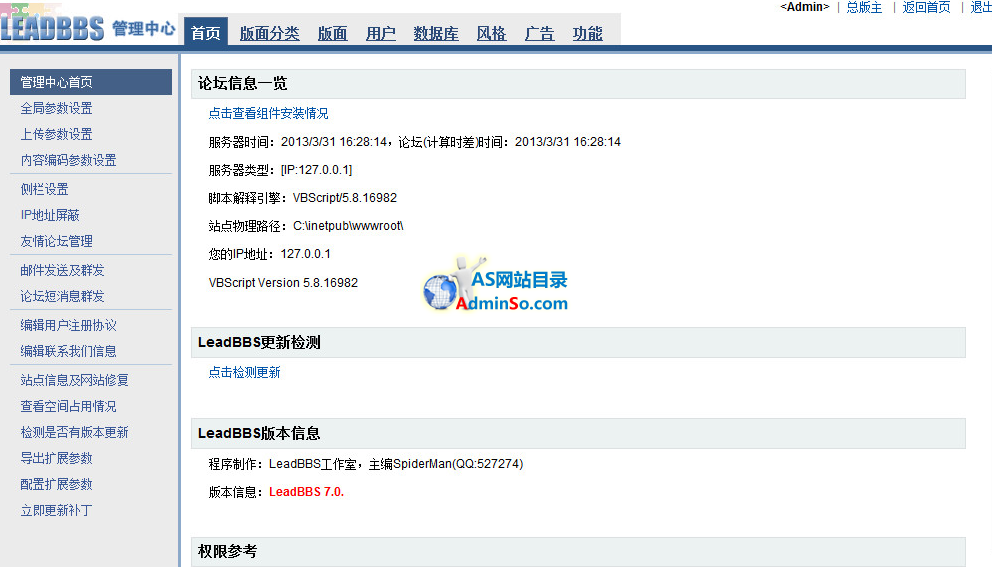Click the 论坛信息一览 section header
992x567 pixels.
(x=578, y=84)
